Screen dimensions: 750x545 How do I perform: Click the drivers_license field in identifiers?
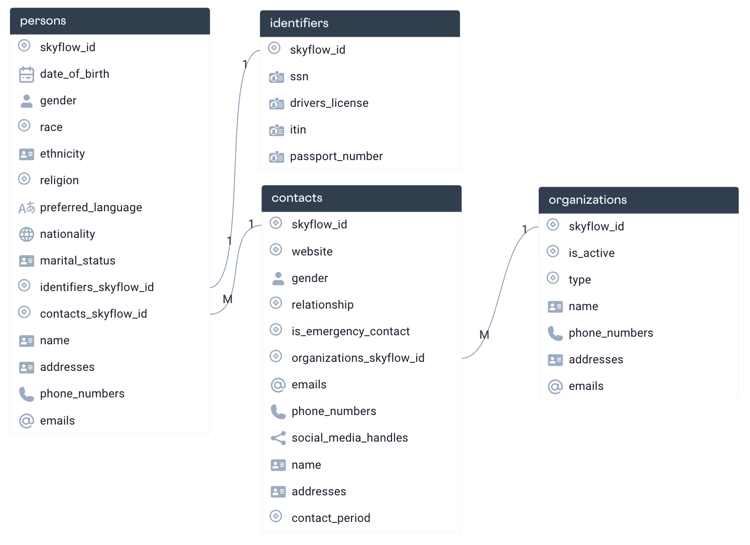tap(360, 103)
